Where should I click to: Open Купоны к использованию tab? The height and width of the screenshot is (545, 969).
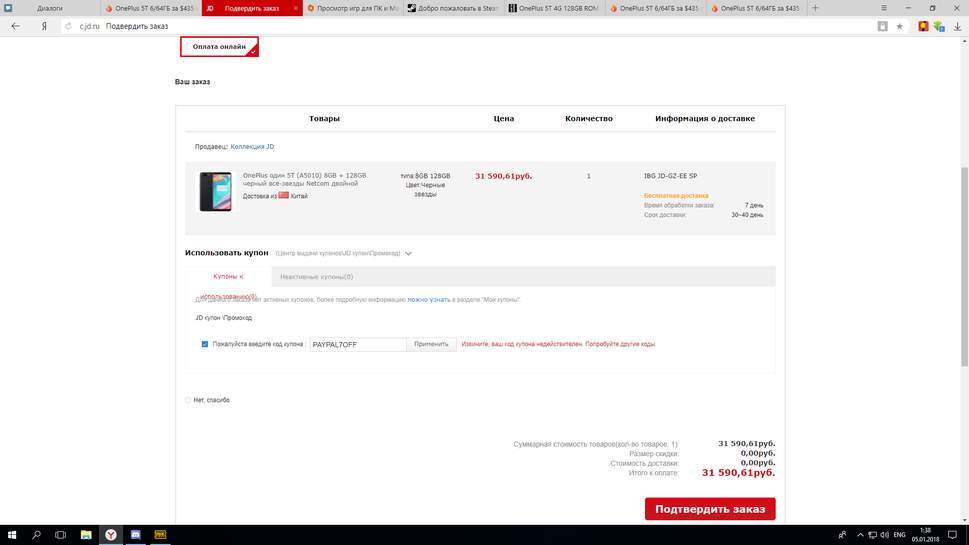click(228, 277)
